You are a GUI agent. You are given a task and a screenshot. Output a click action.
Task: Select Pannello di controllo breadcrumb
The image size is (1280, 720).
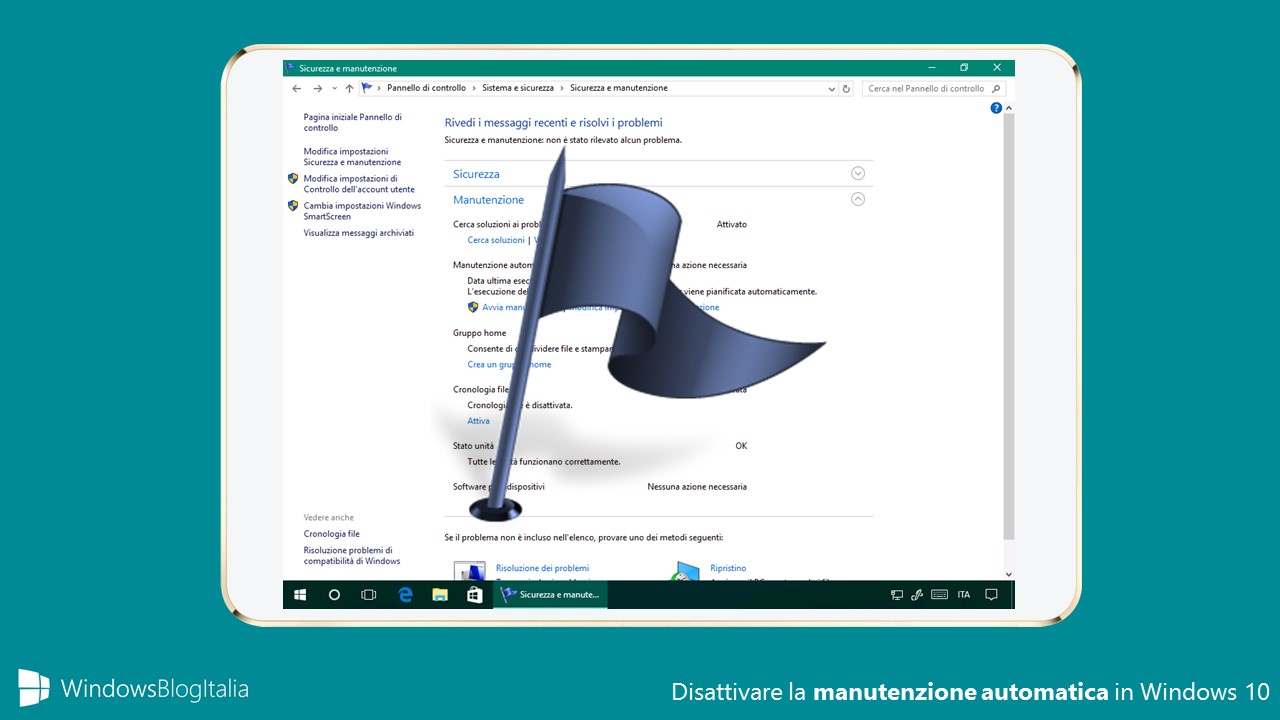[x=426, y=88]
